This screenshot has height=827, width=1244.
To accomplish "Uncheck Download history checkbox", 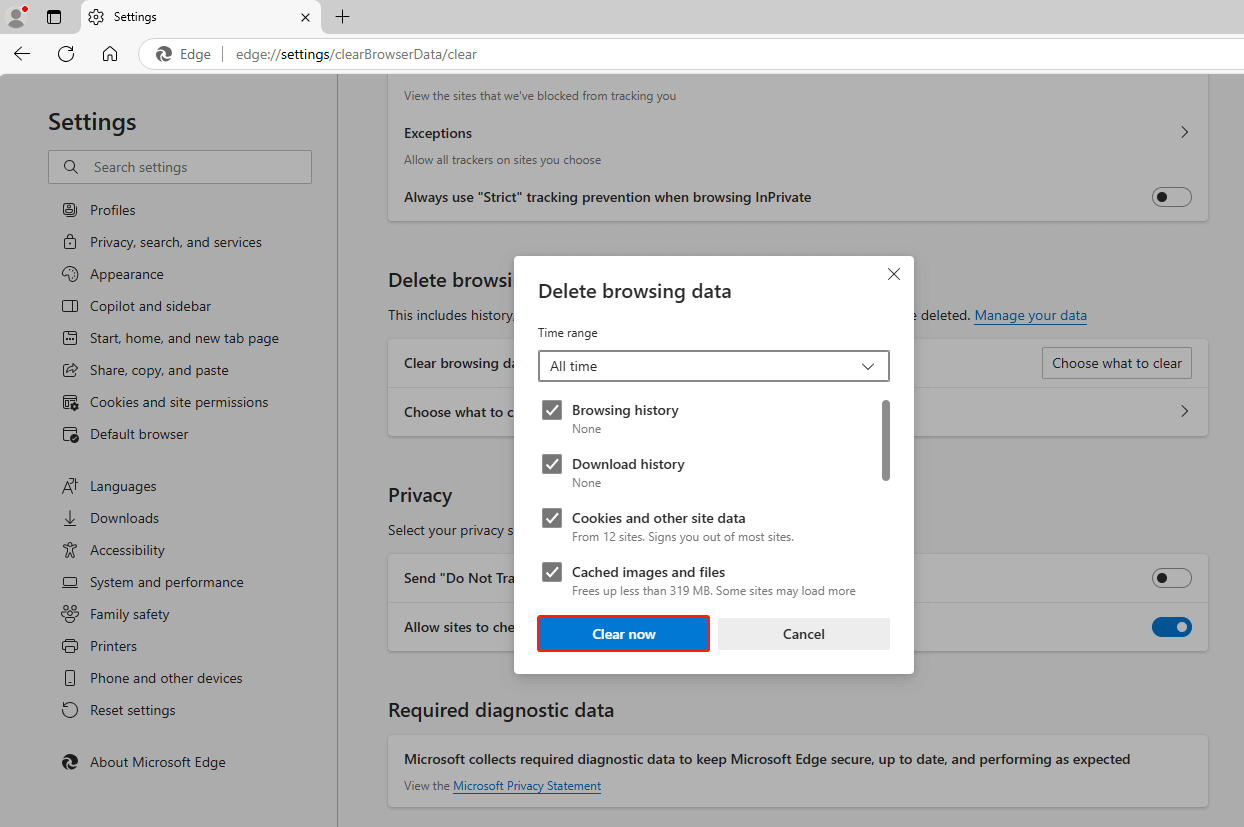I will [x=552, y=464].
